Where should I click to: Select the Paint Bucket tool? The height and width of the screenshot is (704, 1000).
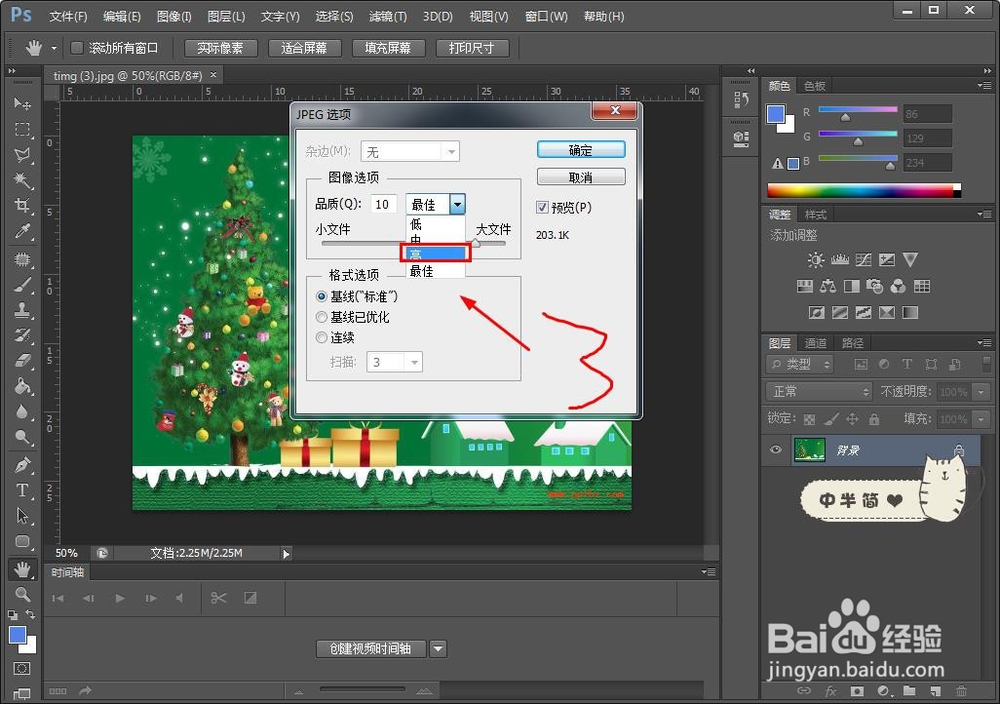click(x=22, y=386)
